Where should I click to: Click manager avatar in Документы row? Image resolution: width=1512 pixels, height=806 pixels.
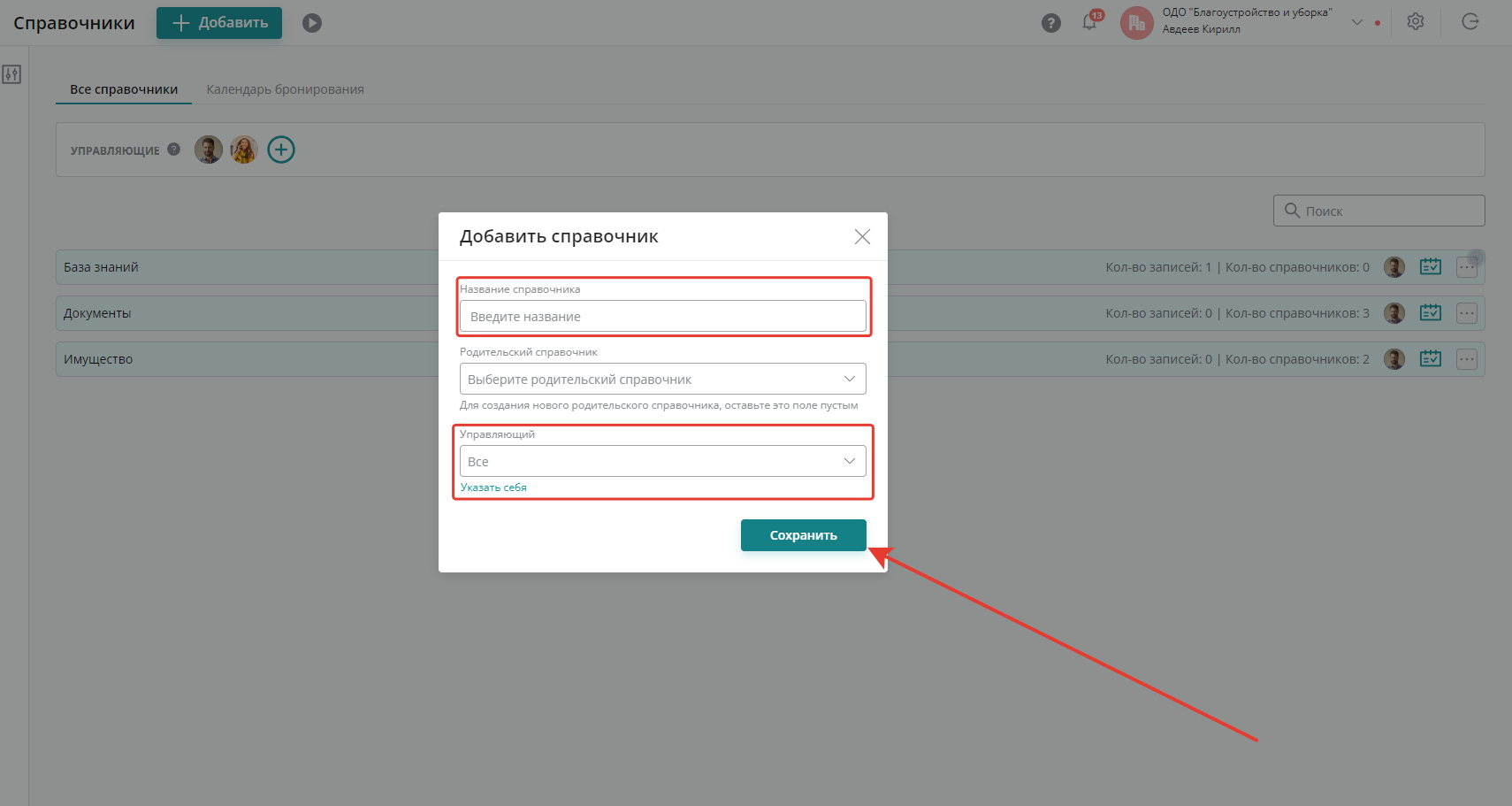click(1394, 313)
